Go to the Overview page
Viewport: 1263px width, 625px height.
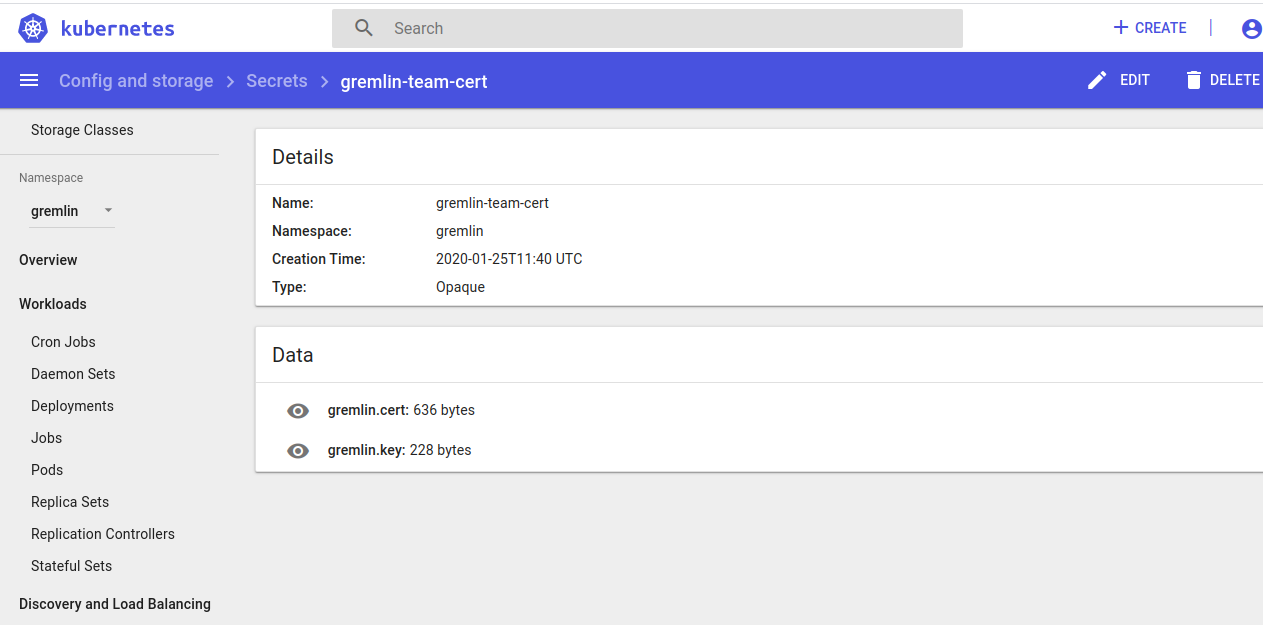pyautogui.click(x=48, y=260)
